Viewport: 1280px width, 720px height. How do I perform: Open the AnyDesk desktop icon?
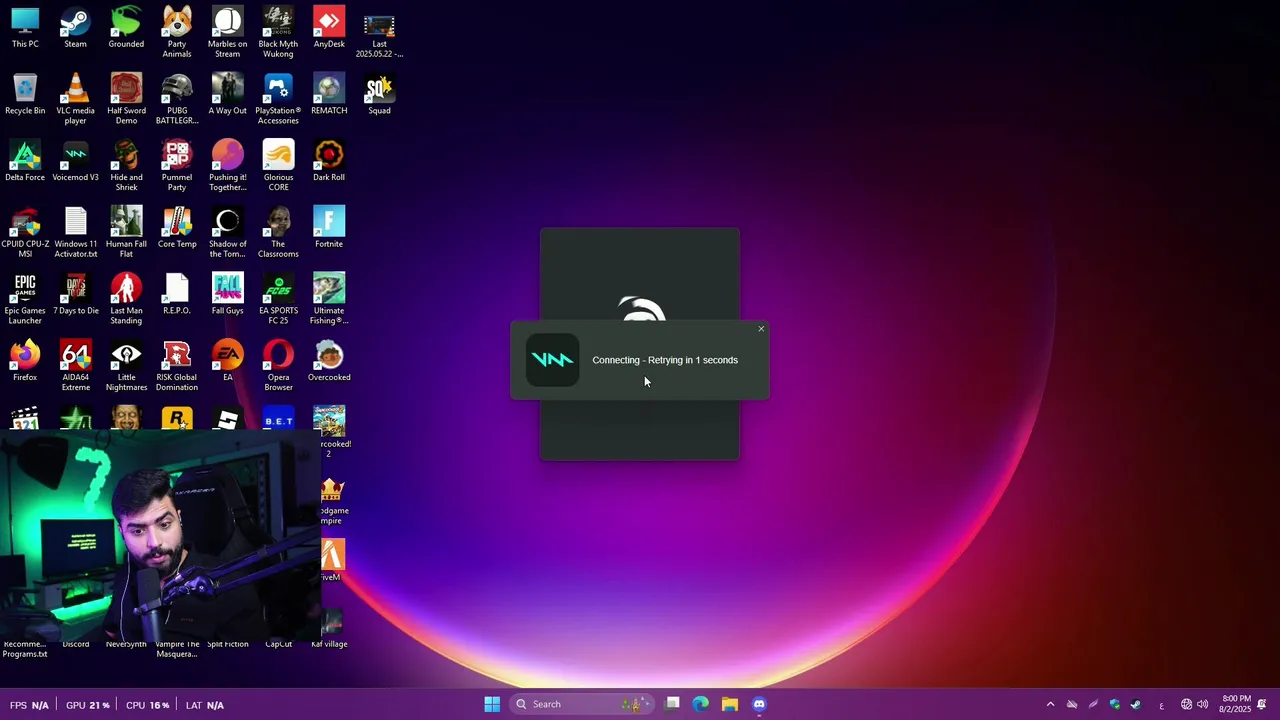(x=329, y=28)
